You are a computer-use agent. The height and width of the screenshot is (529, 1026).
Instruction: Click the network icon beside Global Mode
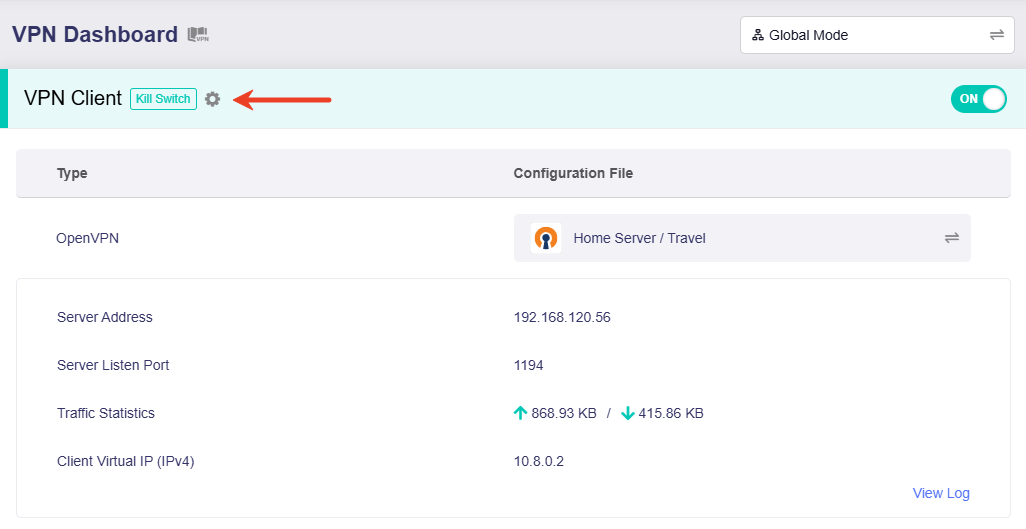(758, 35)
